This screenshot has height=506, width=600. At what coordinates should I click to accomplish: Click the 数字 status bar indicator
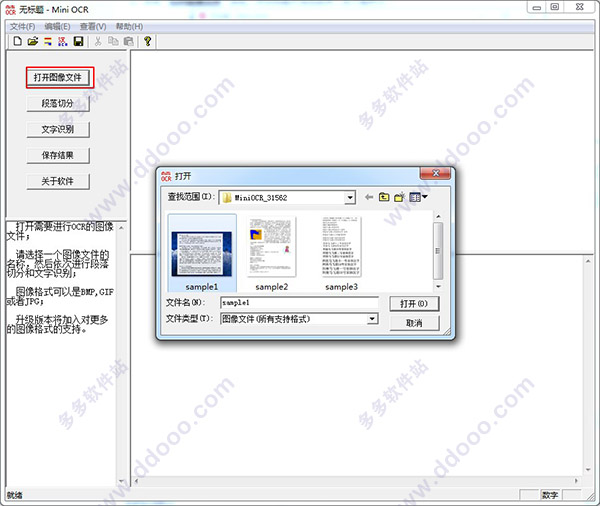[550, 495]
